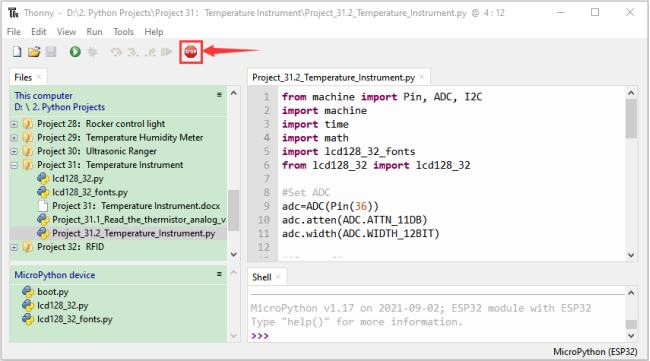The image size is (650, 361).
Task: Select Project_31.1_Read_the_thermistor_analog file
Action: pyautogui.click(x=139, y=220)
